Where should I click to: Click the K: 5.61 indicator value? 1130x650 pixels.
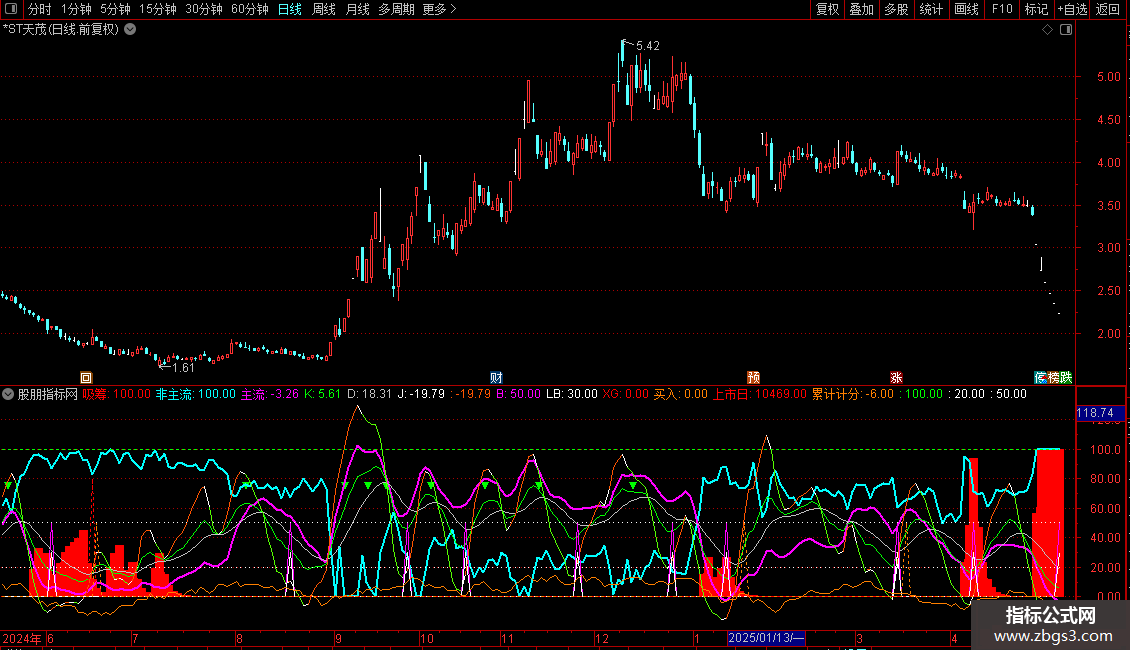(322, 394)
